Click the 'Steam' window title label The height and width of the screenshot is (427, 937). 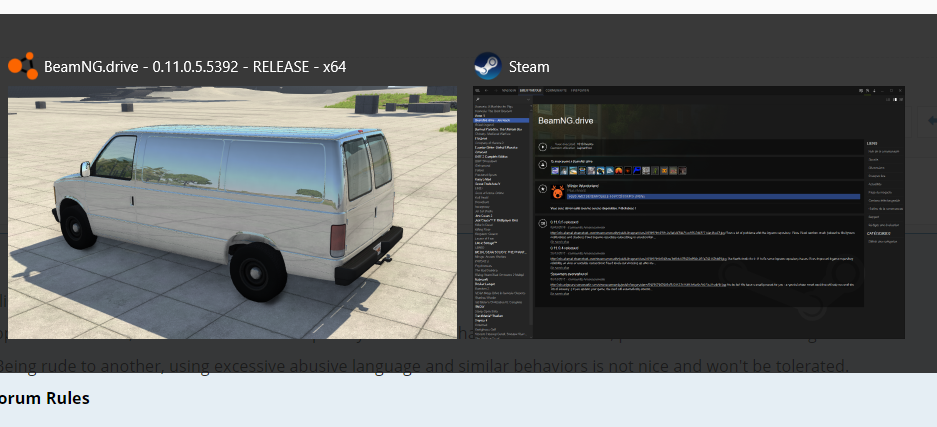[529, 66]
